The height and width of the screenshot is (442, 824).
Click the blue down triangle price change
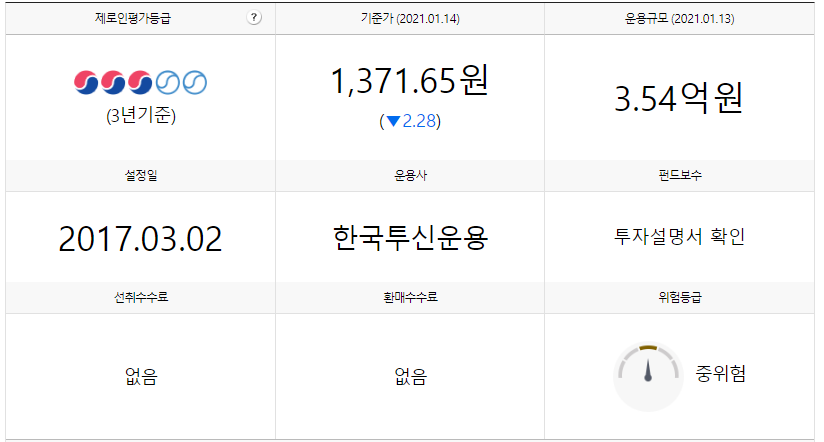tap(410, 121)
